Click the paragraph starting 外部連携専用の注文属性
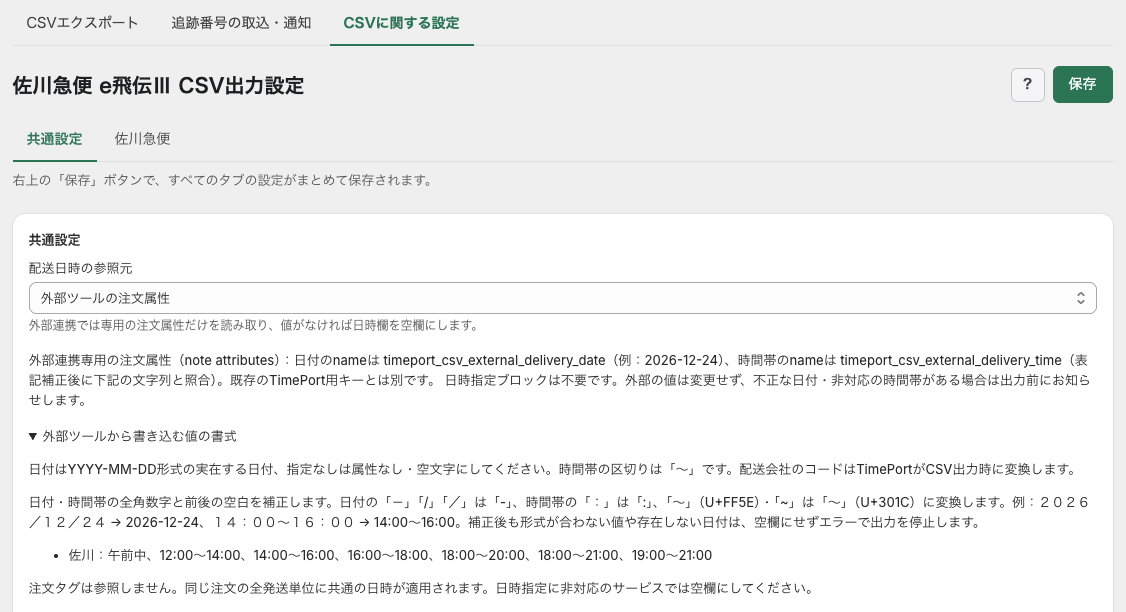Screen dimensions: 1126x612 559,380
